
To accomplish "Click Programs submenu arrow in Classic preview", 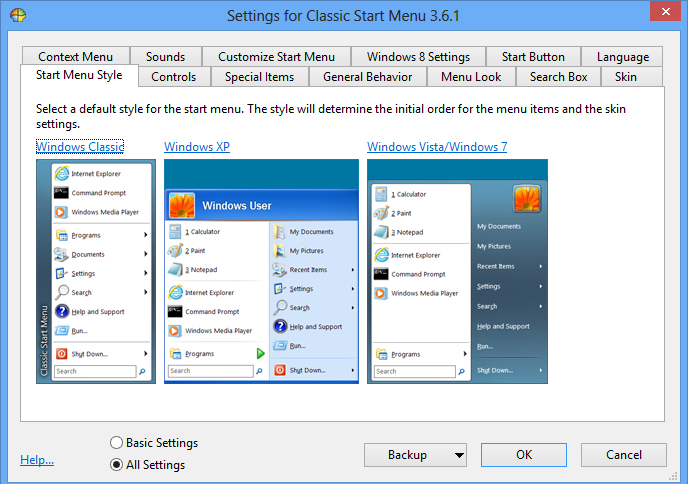I will tap(145, 235).
